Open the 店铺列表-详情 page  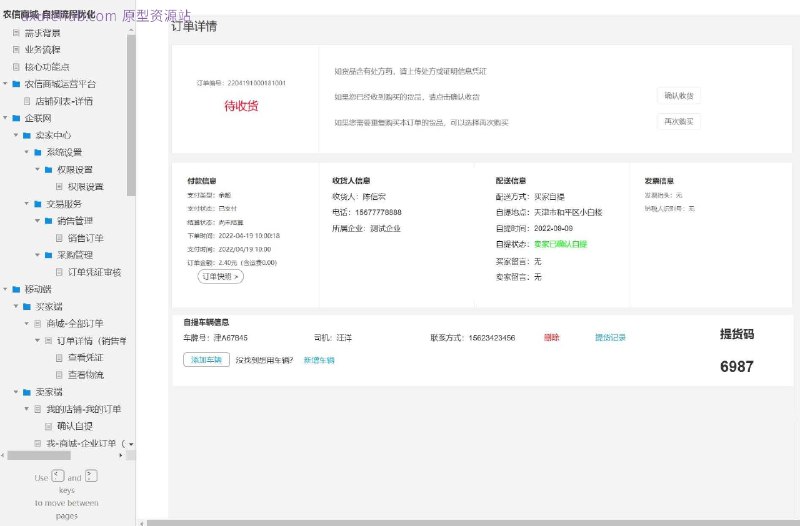(64, 101)
